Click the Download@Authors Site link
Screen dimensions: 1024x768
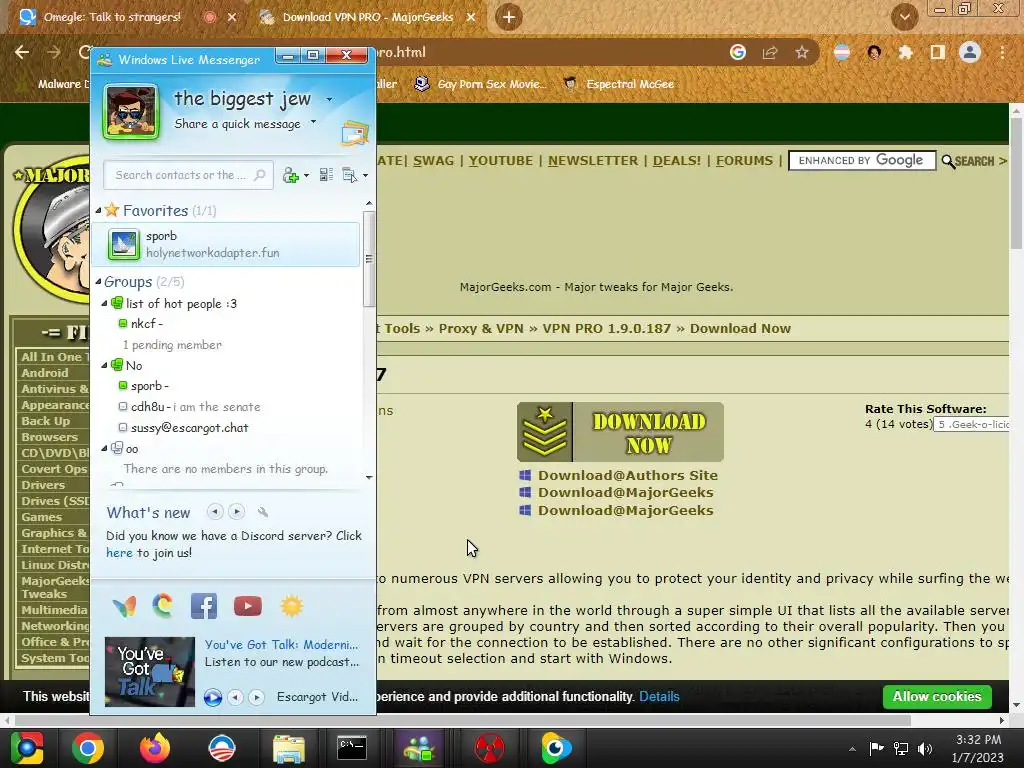tap(628, 475)
